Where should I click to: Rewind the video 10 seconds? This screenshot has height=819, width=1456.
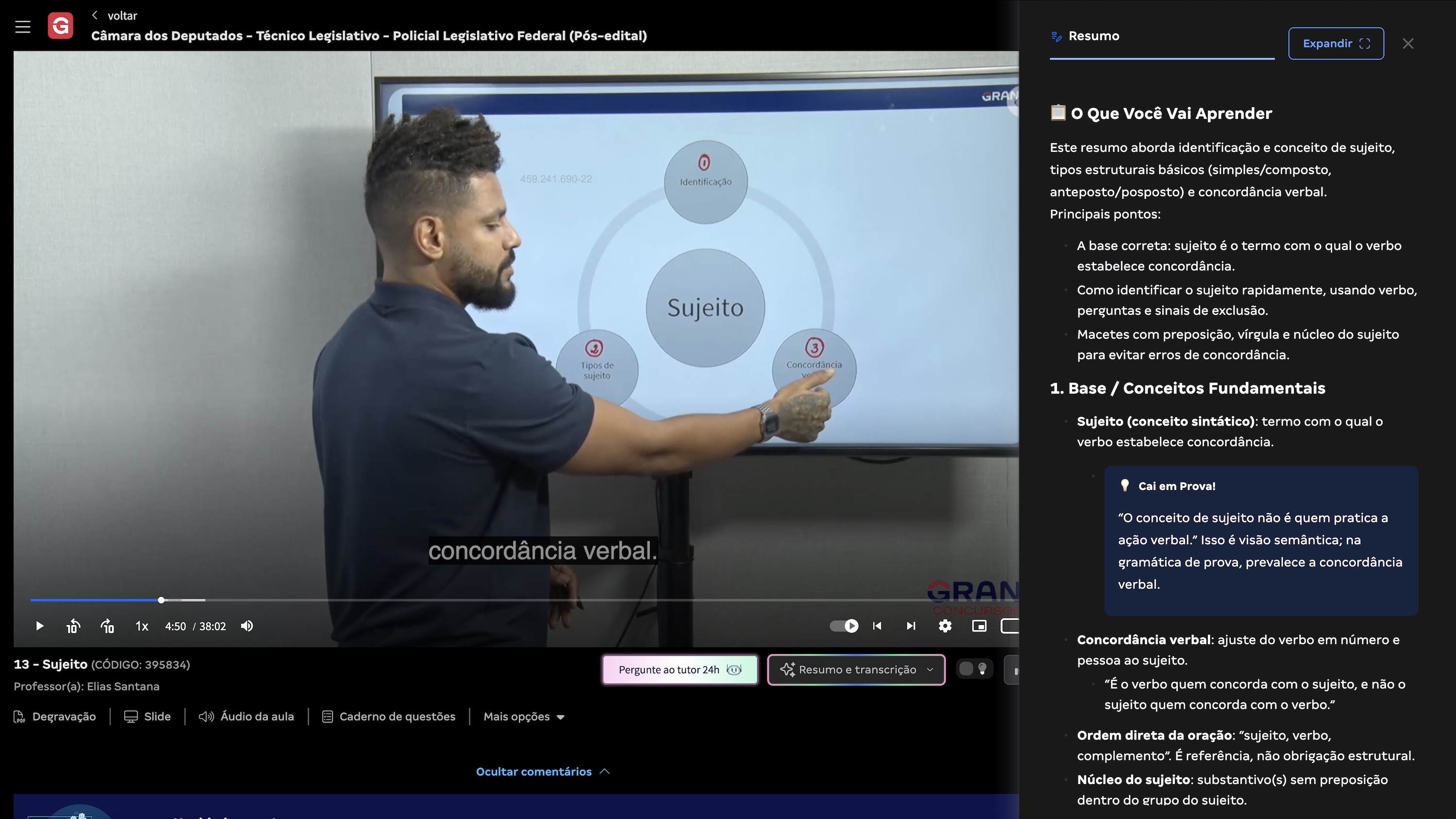tap(73, 626)
